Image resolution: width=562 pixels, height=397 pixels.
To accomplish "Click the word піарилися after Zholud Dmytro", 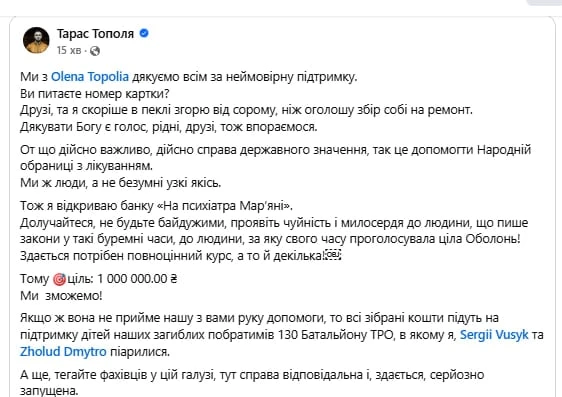I will pyautogui.click(x=140, y=351).
